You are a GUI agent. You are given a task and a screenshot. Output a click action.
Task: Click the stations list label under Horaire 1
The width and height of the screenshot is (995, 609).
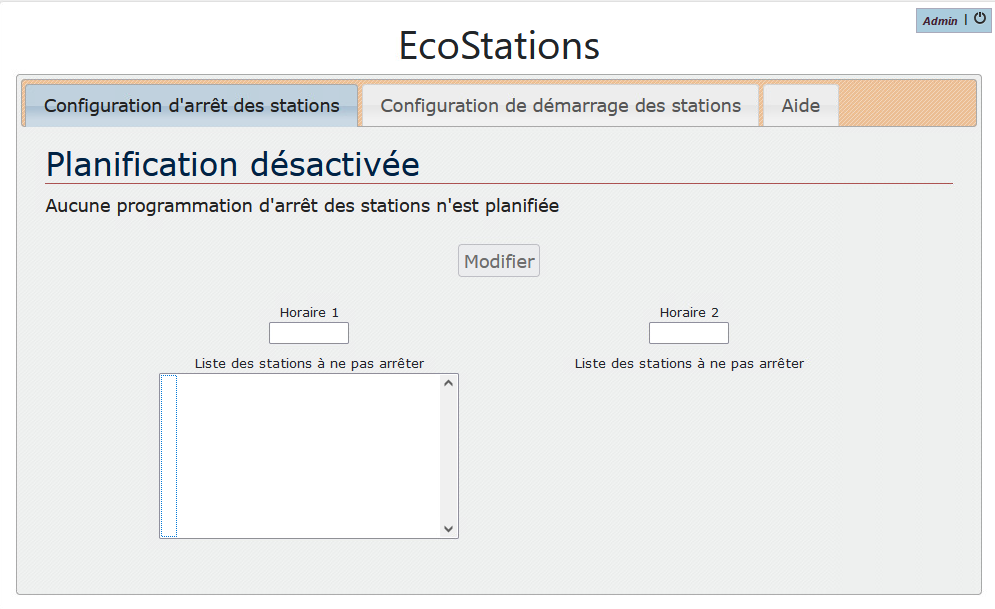coord(309,364)
